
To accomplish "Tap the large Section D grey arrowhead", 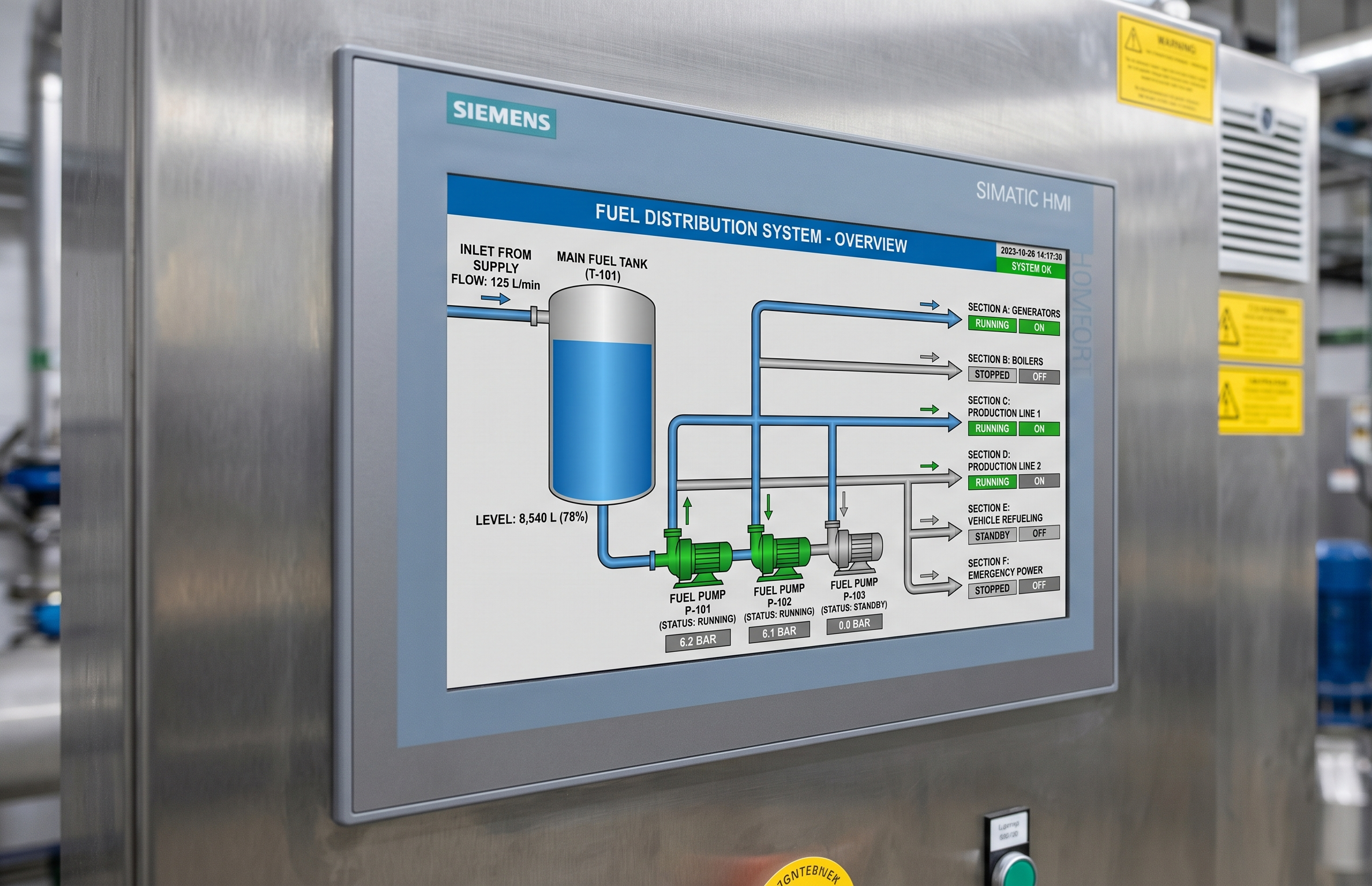I will (x=954, y=478).
